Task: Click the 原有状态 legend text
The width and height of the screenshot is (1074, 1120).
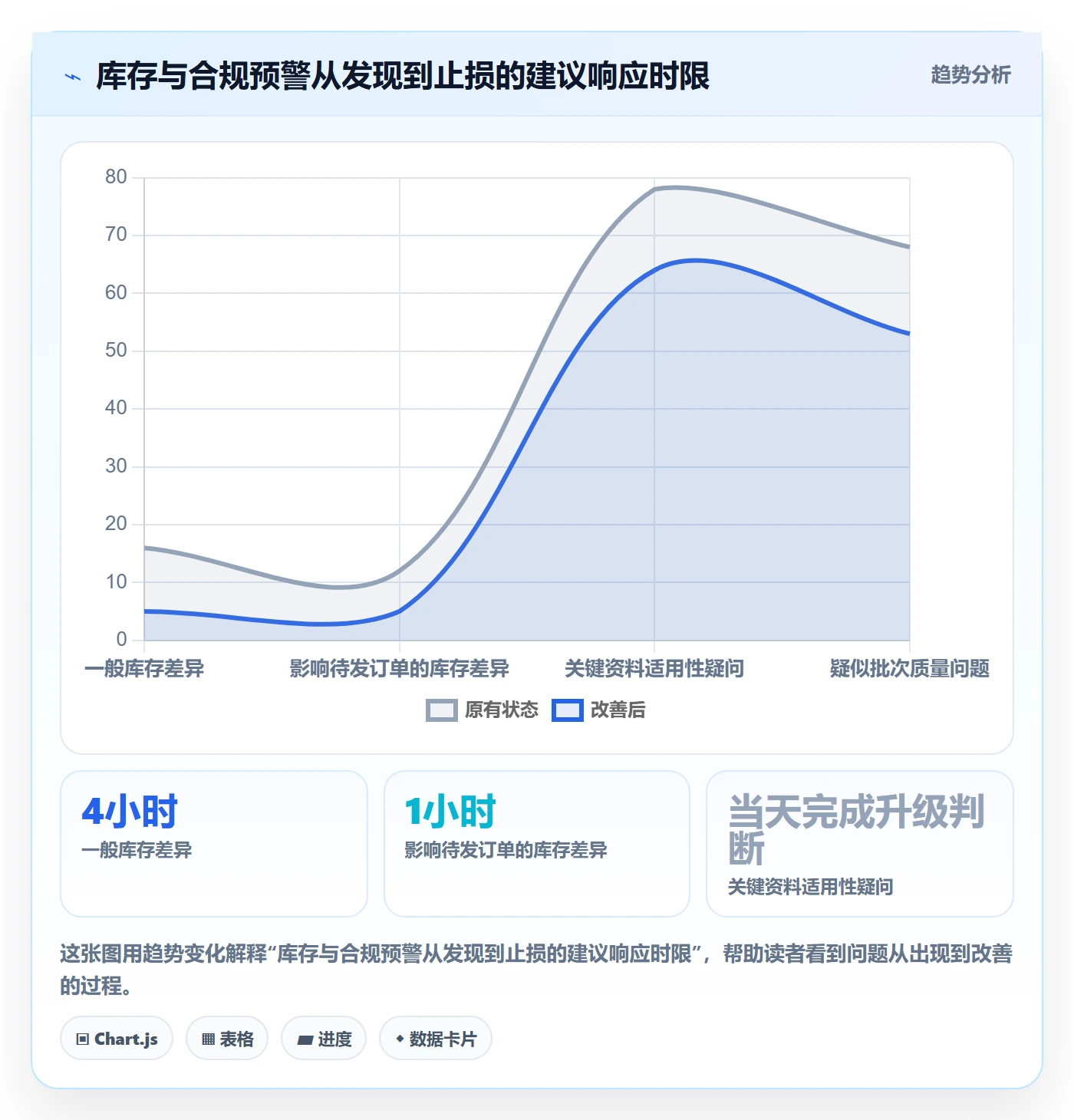Action: 502,710
